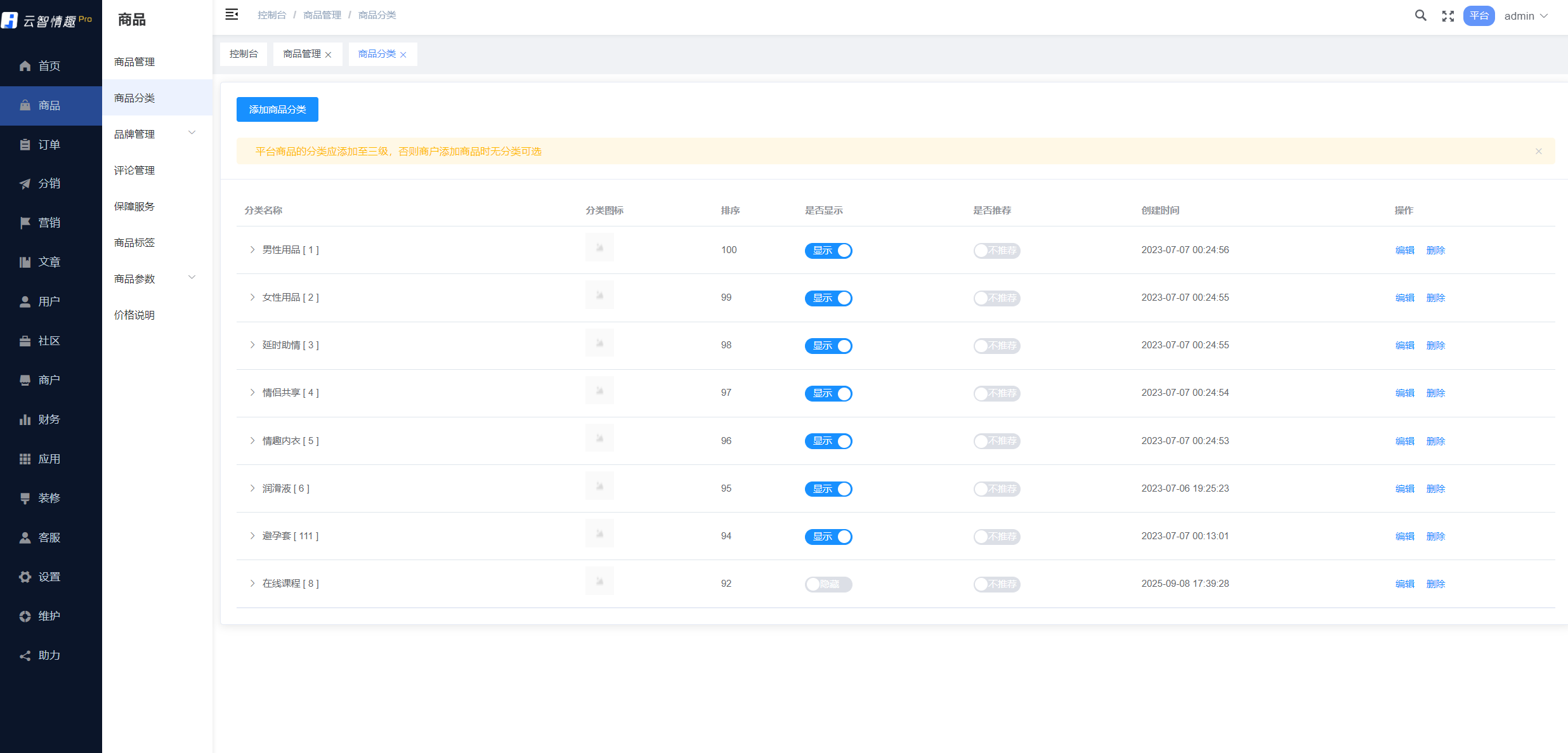Click 添加商品分类 button

[x=277, y=109]
